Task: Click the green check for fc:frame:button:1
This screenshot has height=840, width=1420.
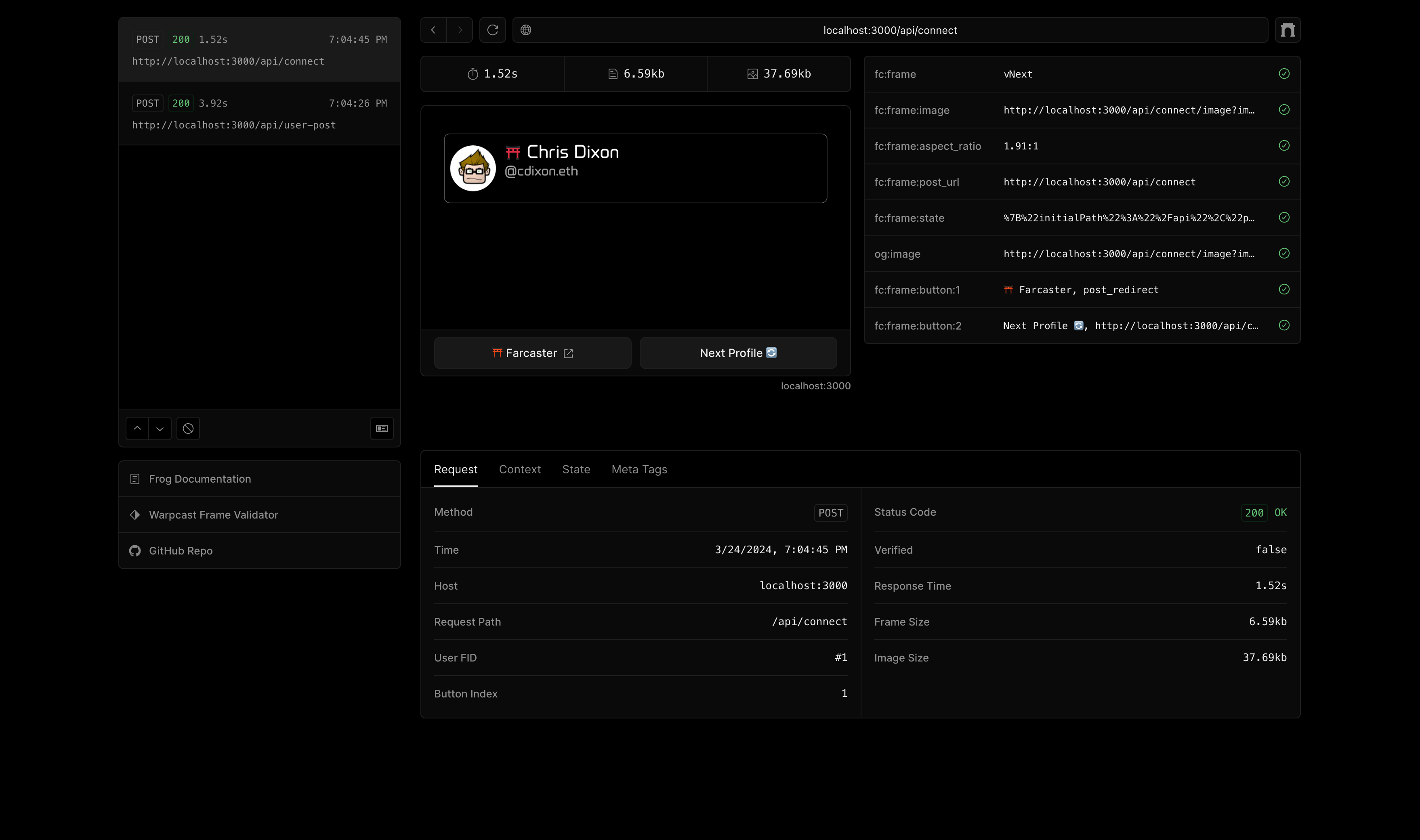Action: click(x=1284, y=289)
